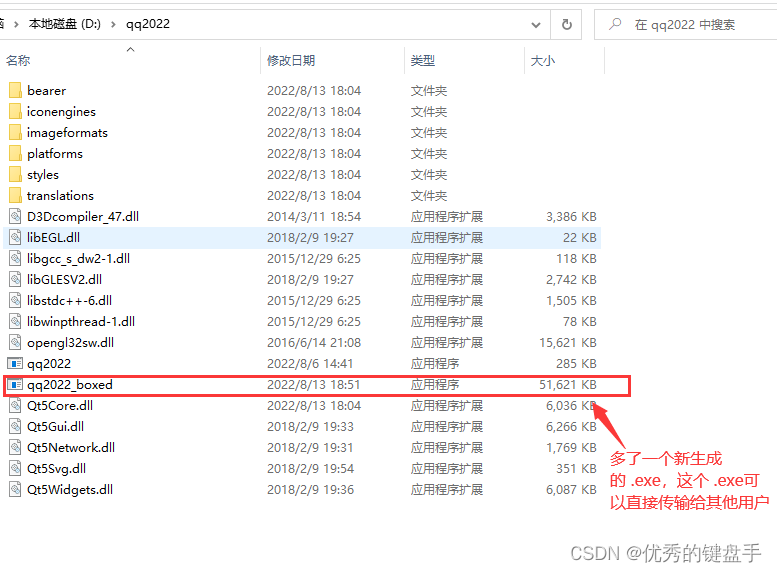Screen dimensions: 777x572
Task: Select file name D3Dcompiler_47.dll
Action: coord(83,217)
